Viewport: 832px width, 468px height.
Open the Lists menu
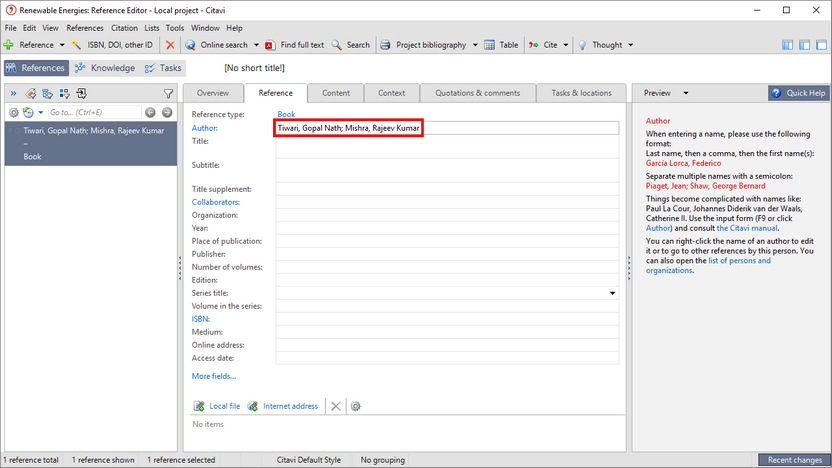pos(152,28)
